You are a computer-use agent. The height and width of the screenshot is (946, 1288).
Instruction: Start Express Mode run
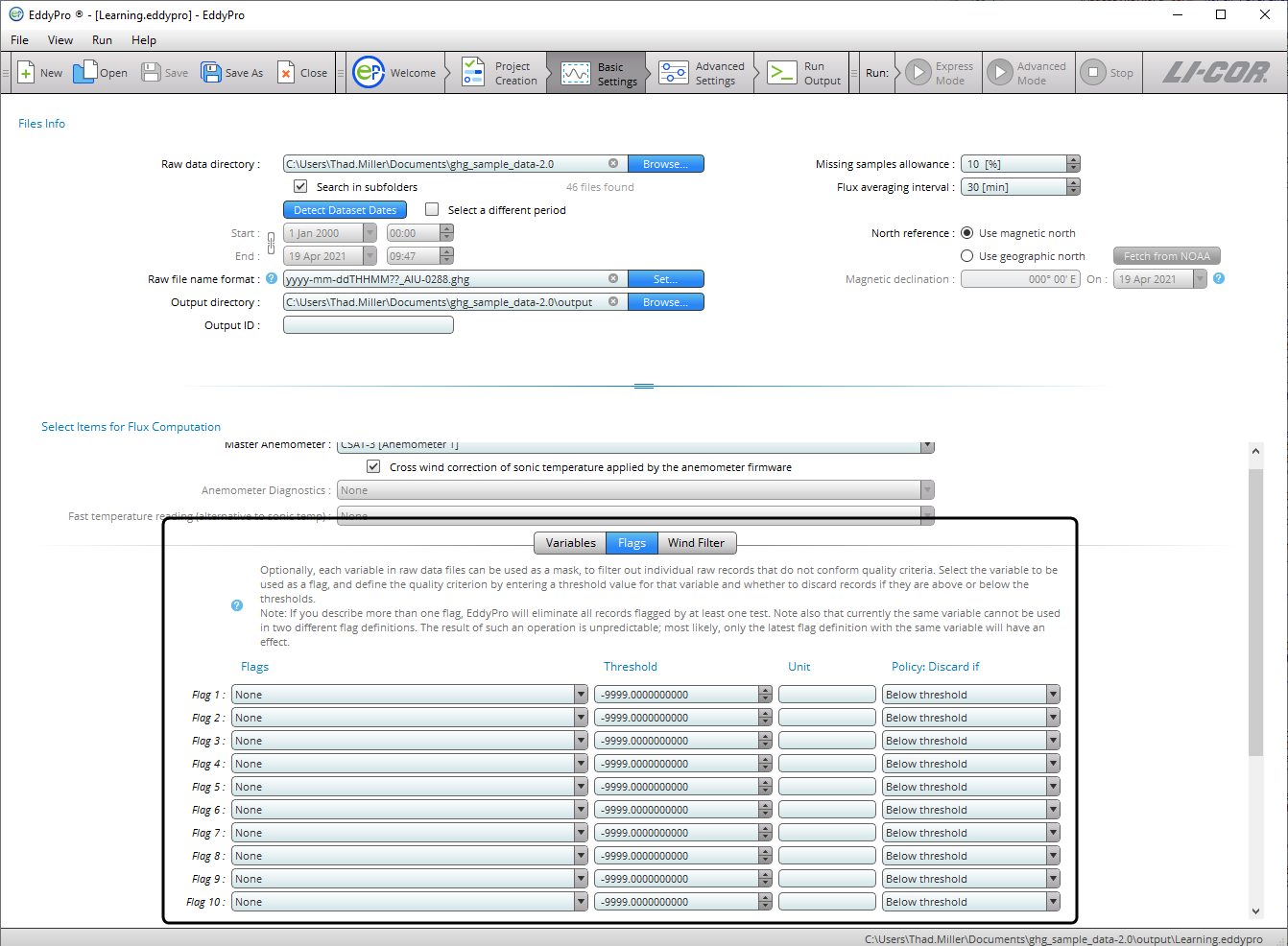tap(940, 73)
